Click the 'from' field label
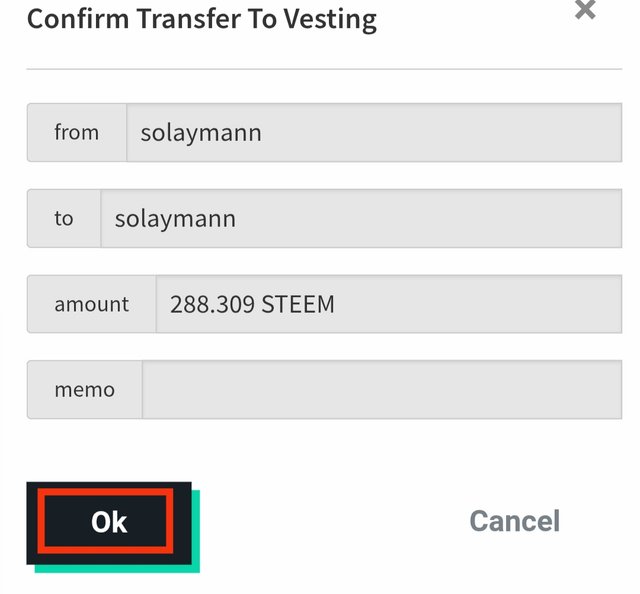Viewport: 640px width, 594px height. pyautogui.click(x=77, y=132)
